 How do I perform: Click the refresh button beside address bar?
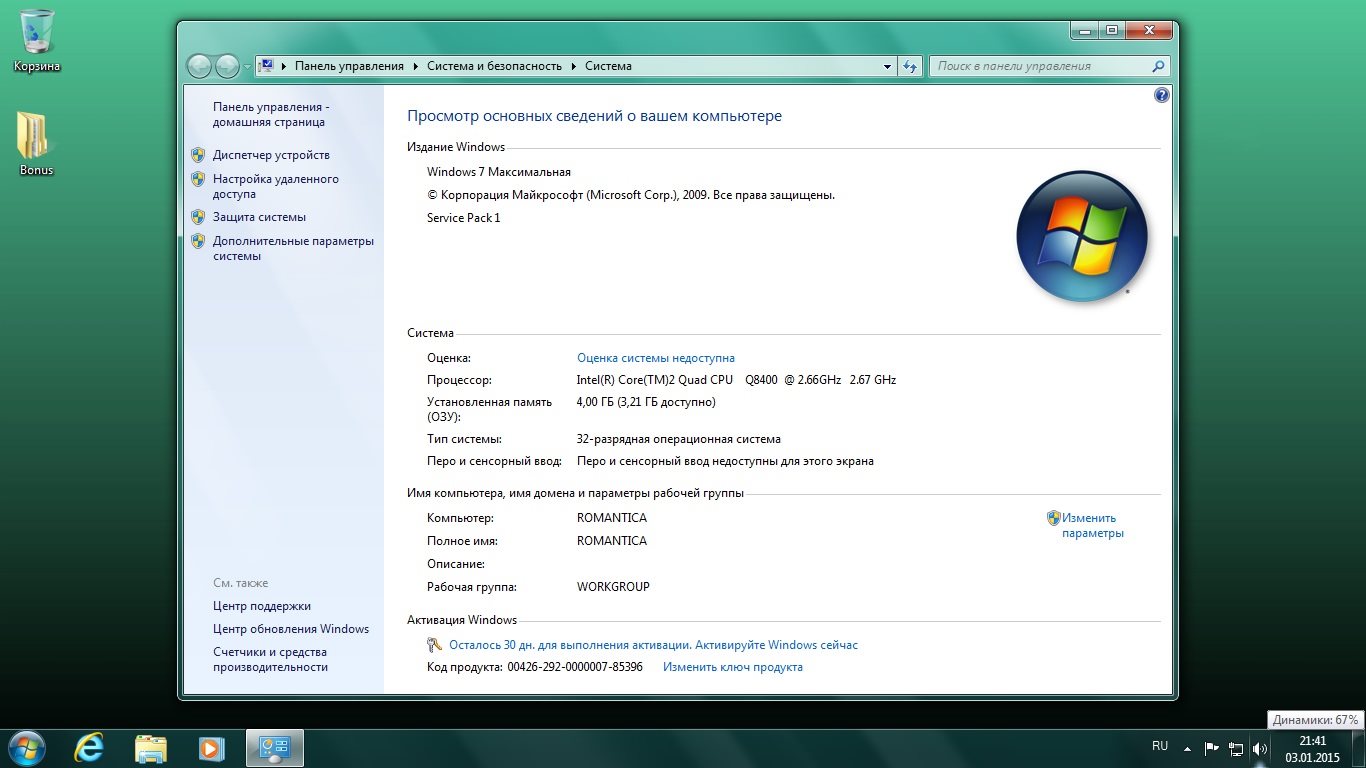909,66
